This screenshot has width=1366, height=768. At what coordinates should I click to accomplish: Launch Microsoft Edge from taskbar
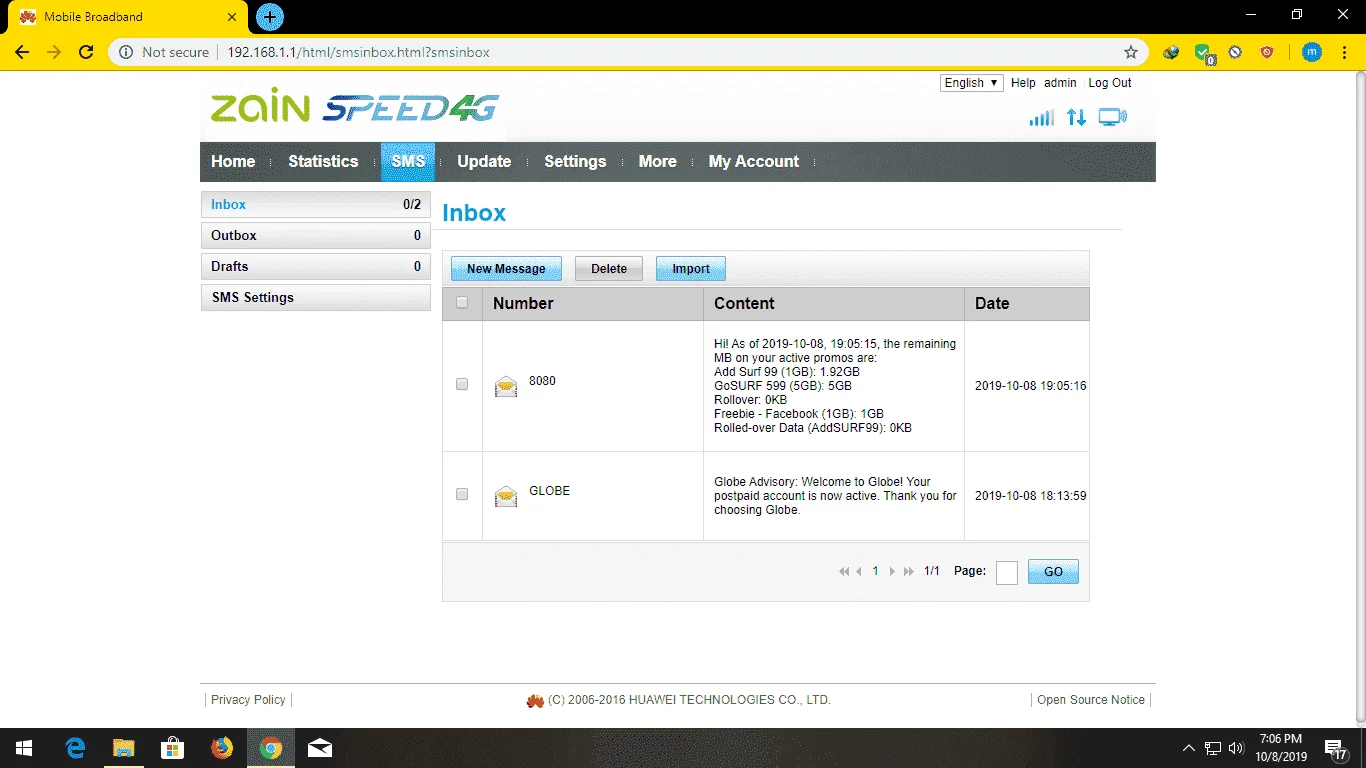75,748
